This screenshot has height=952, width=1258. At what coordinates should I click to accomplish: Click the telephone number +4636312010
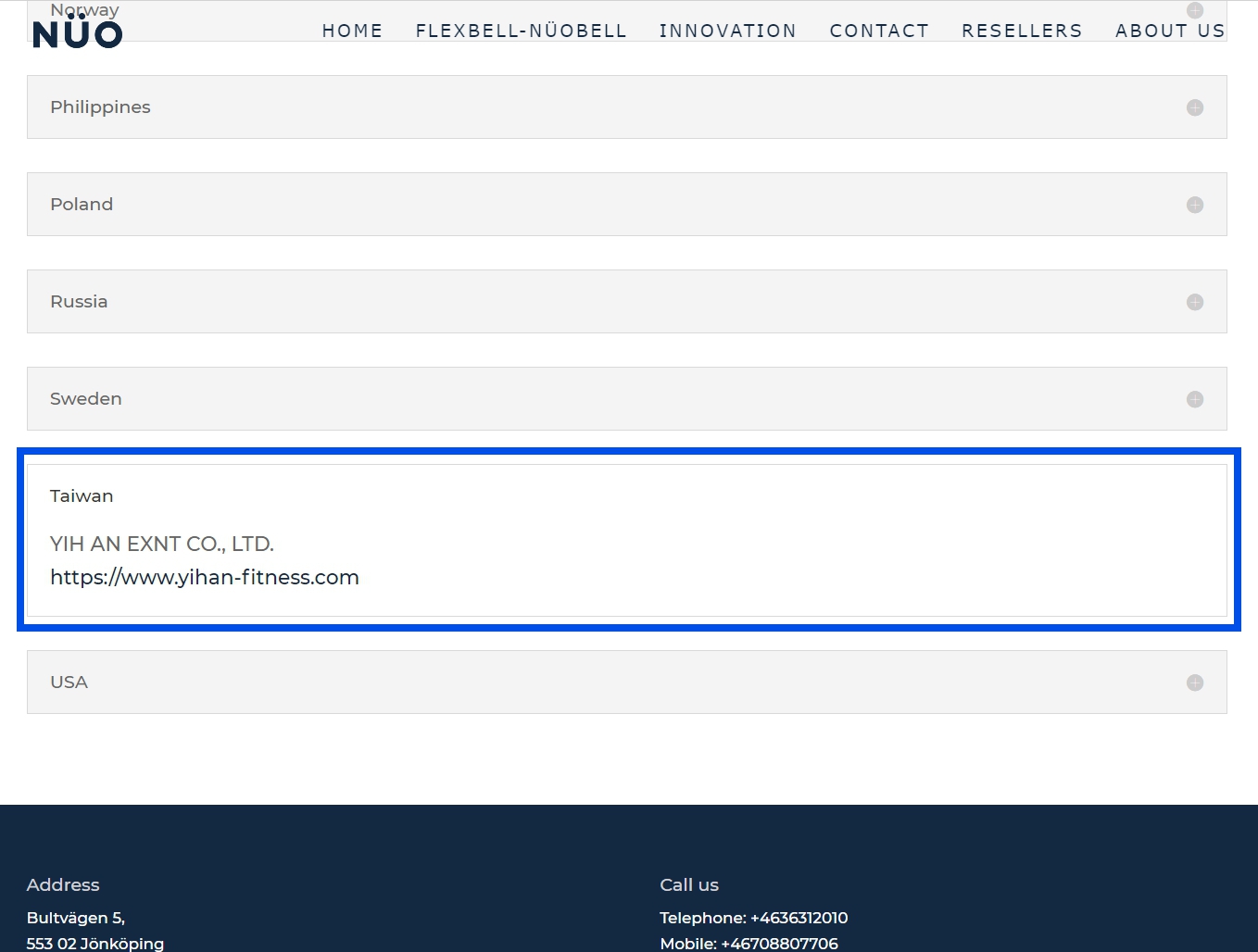799,918
